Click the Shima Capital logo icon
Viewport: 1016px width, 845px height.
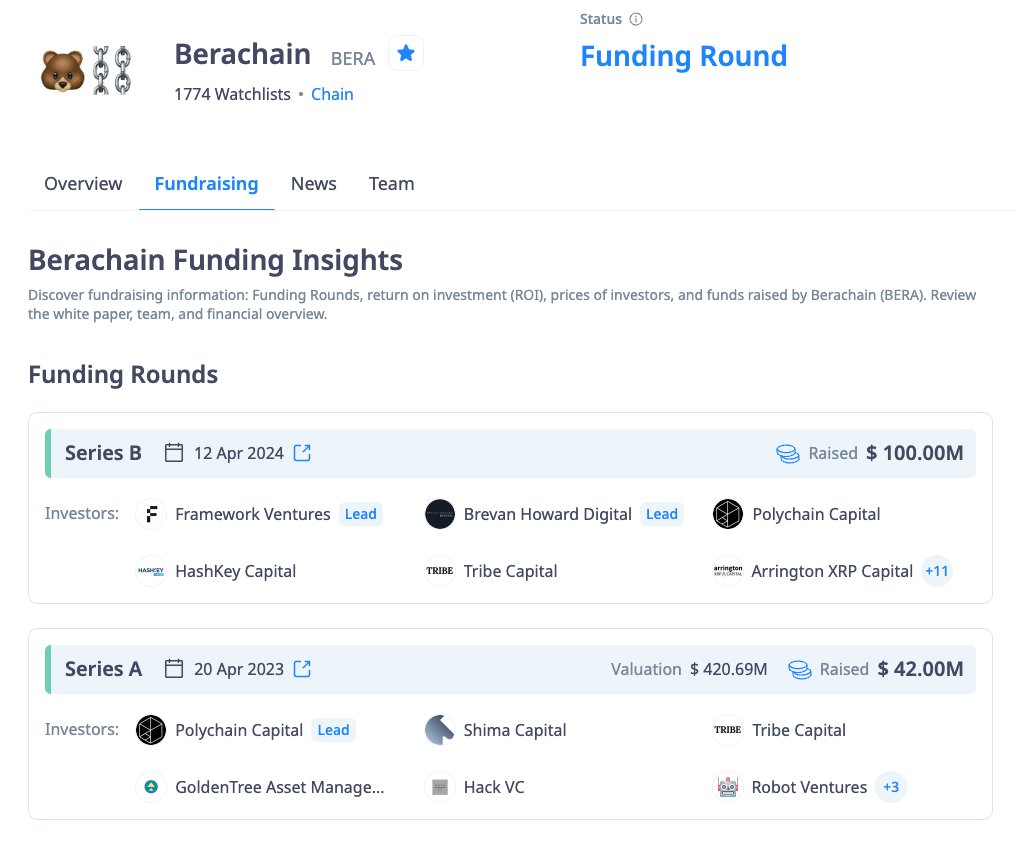pyautogui.click(x=440, y=730)
